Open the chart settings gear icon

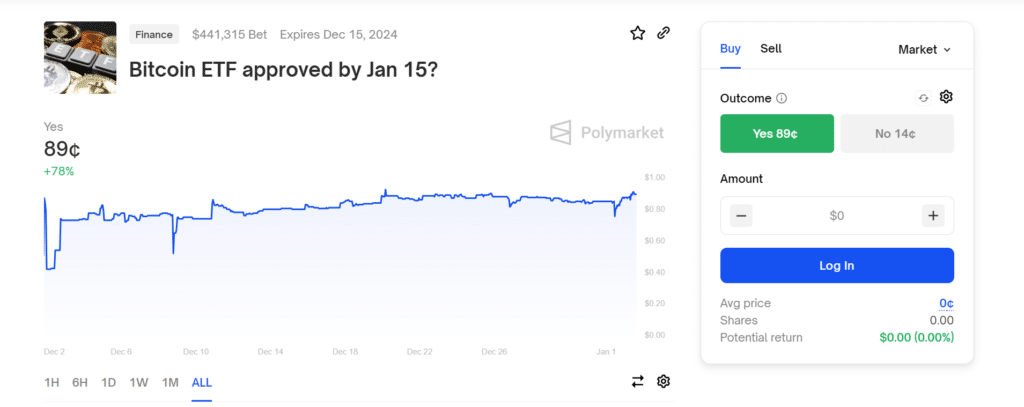pyautogui.click(x=664, y=382)
